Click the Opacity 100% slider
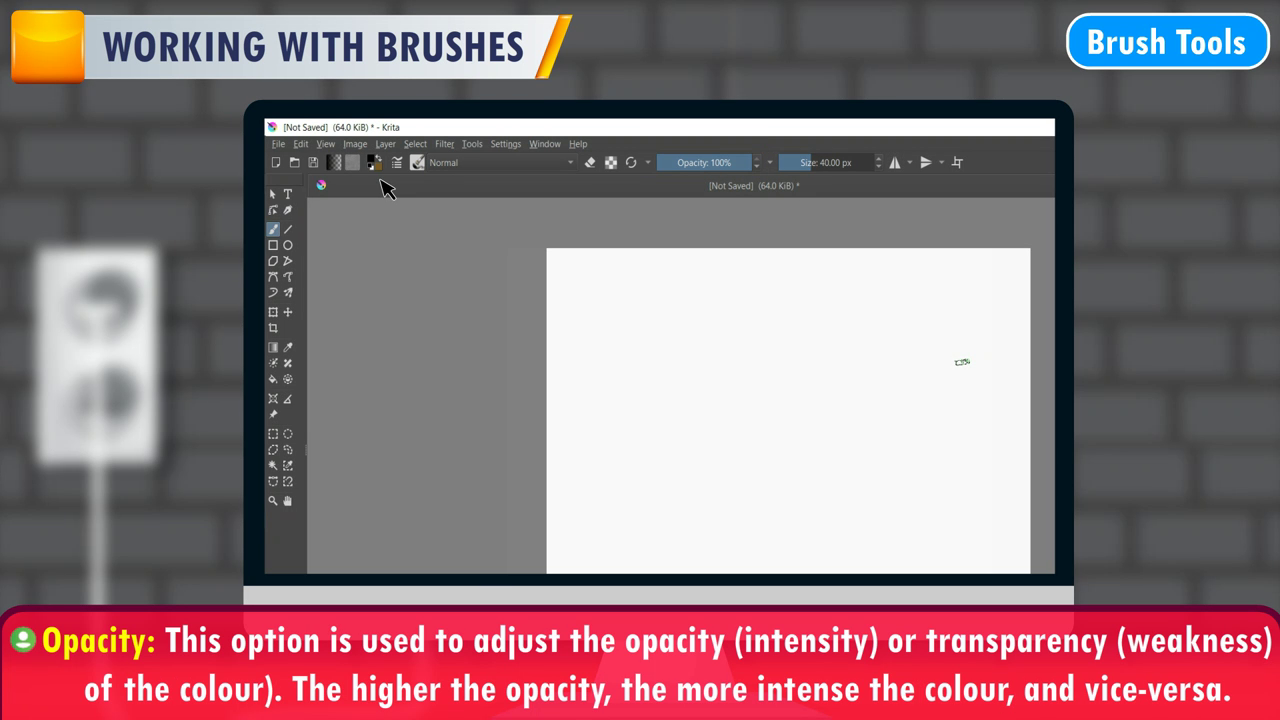 click(x=704, y=163)
